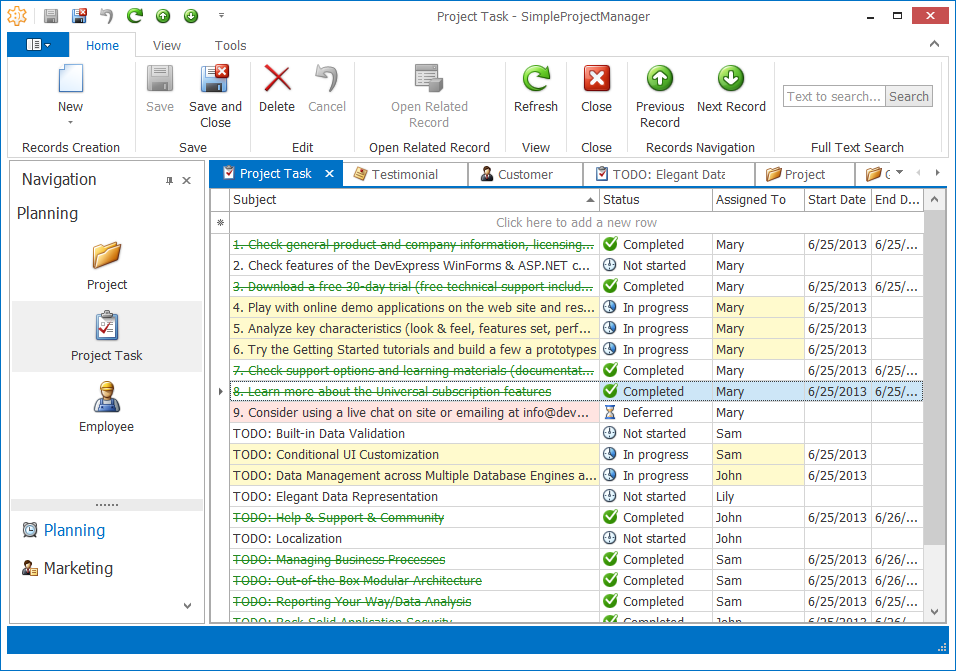This screenshot has width=956, height=671.
Task: Click grid scrollbar up arrow
Action: point(934,200)
